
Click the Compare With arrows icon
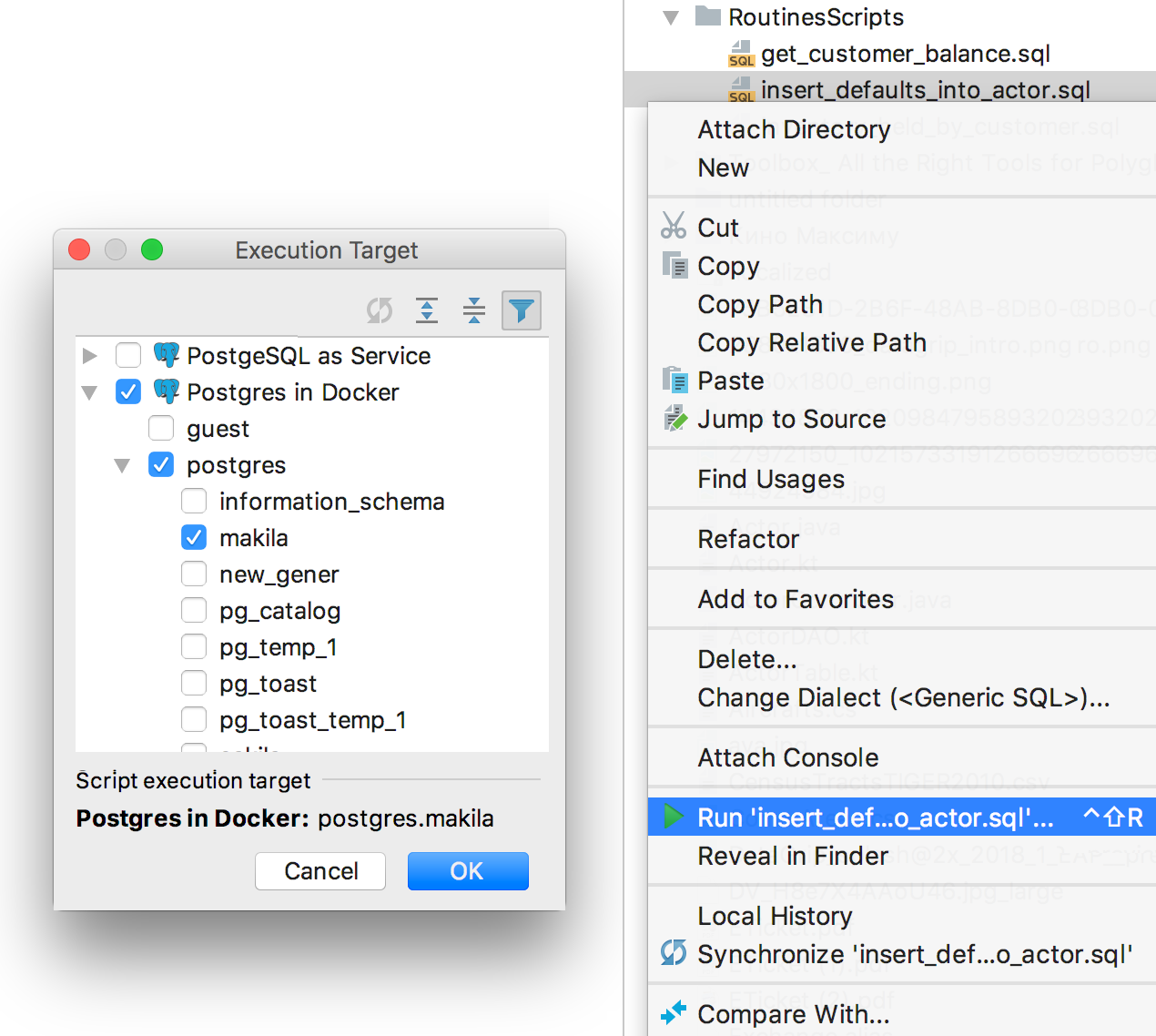(674, 1012)
